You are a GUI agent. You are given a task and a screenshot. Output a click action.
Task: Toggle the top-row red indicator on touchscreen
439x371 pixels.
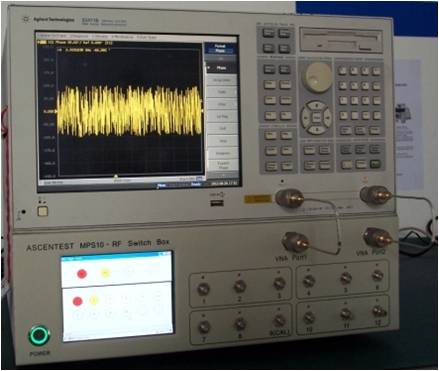[x=82, y=274]
